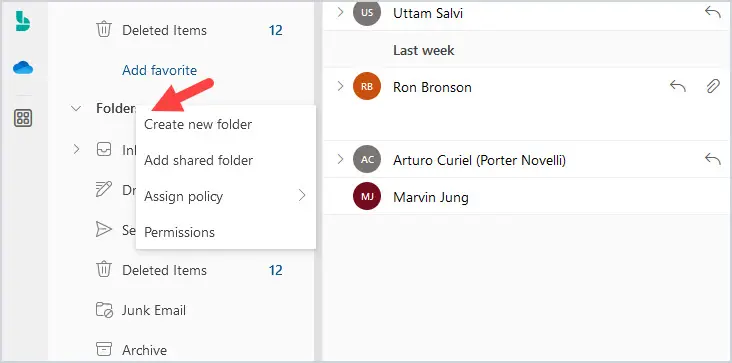Open the Bookings app icon
732x363 pixels.
[22, 21]
